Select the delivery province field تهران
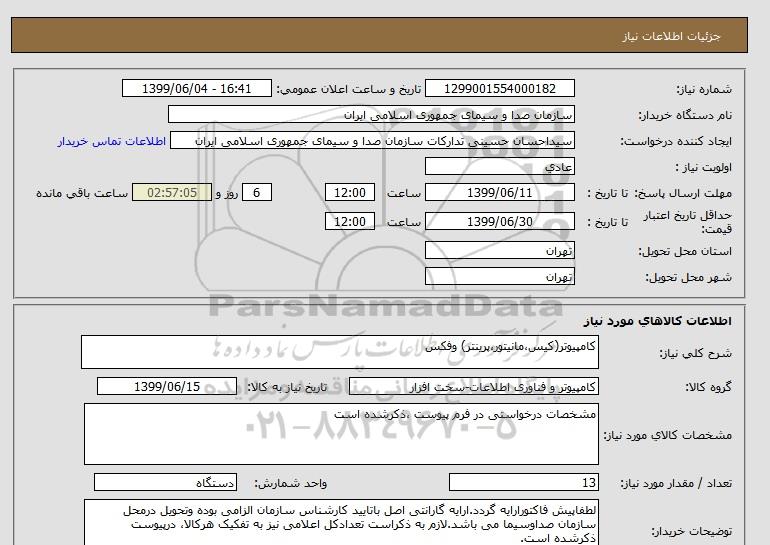Viewport: 770px width, 545px height. pos(499,251)
